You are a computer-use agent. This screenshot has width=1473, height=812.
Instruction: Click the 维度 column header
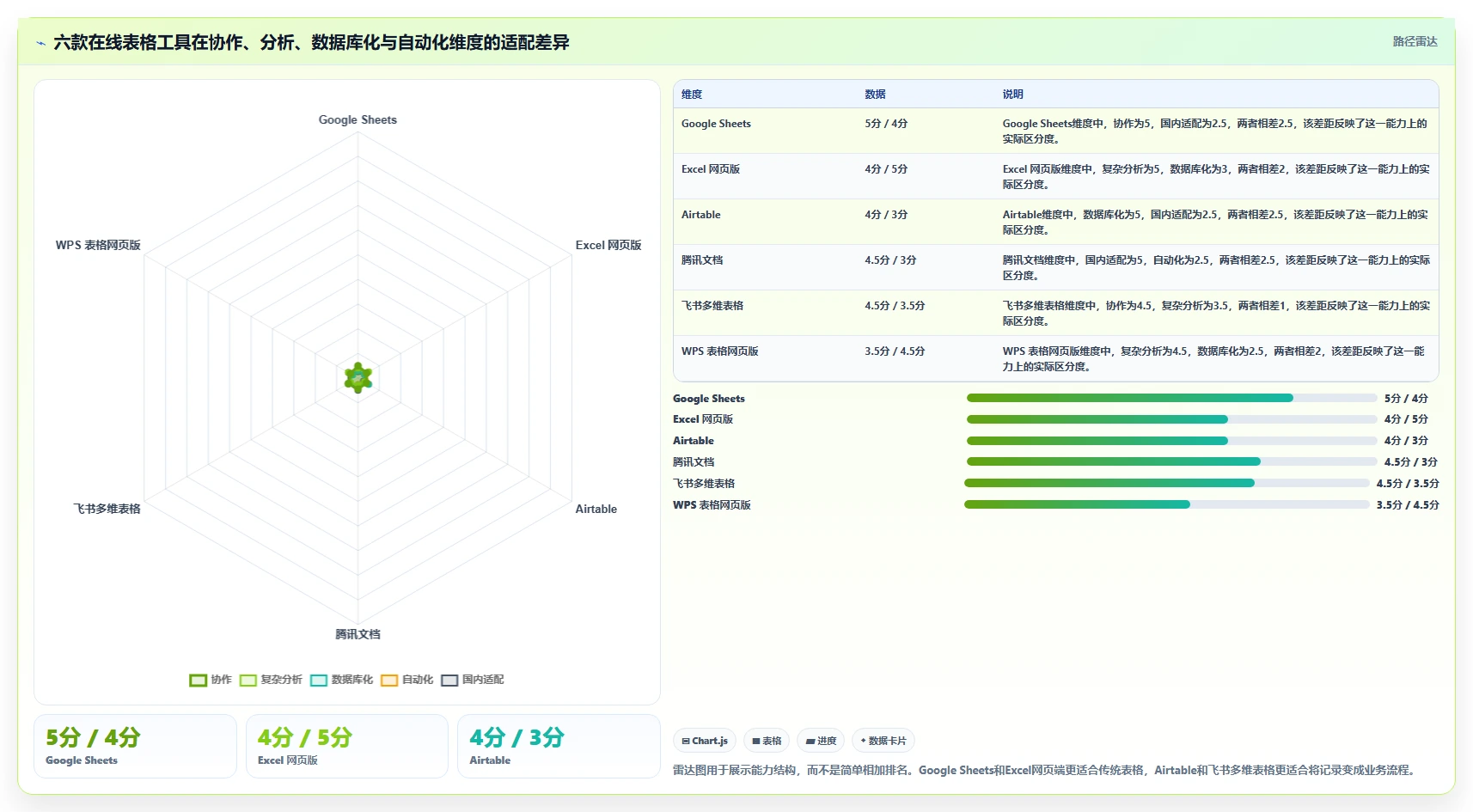[692, 95]
